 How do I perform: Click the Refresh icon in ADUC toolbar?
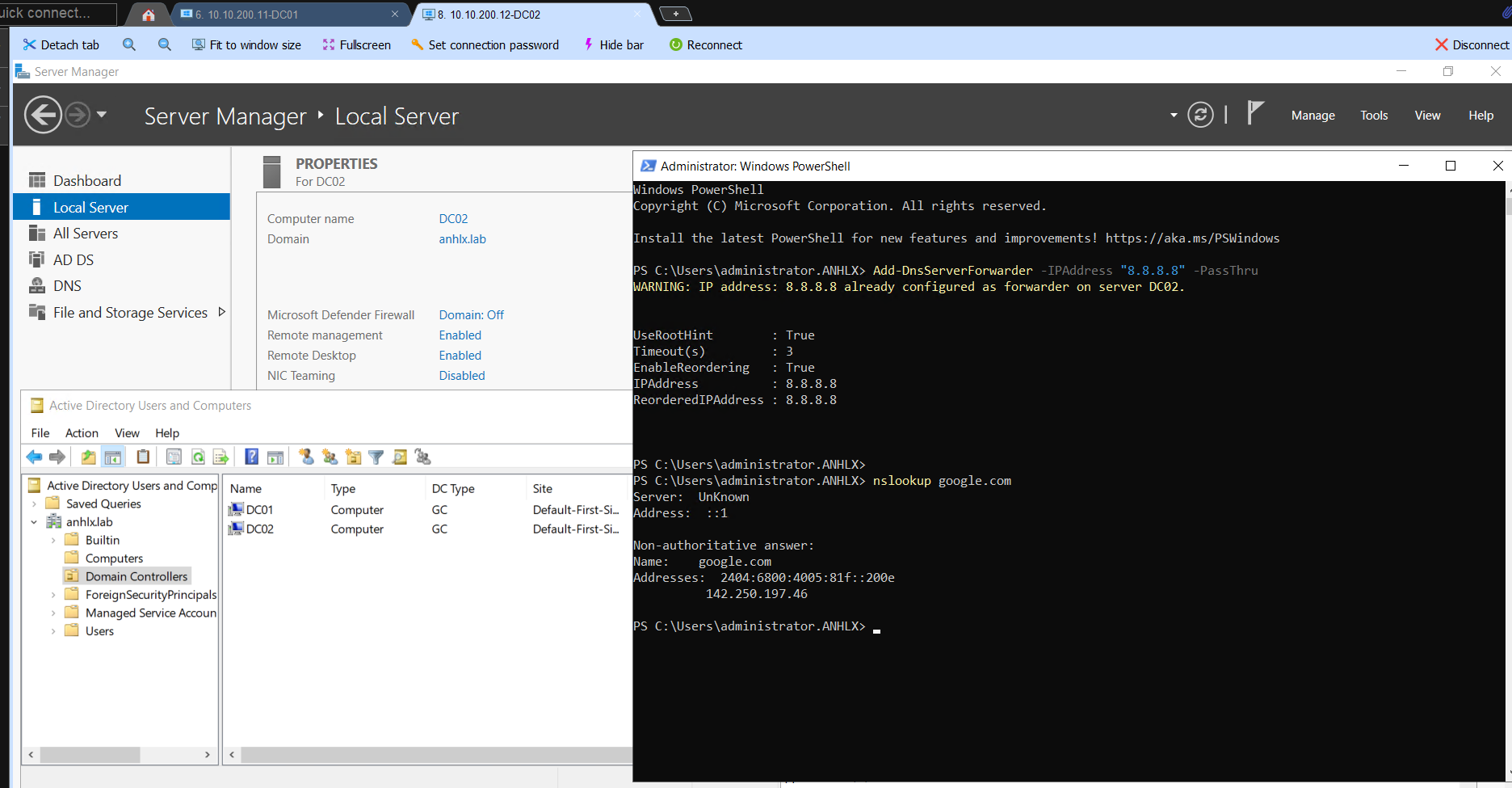pos(198,457)
